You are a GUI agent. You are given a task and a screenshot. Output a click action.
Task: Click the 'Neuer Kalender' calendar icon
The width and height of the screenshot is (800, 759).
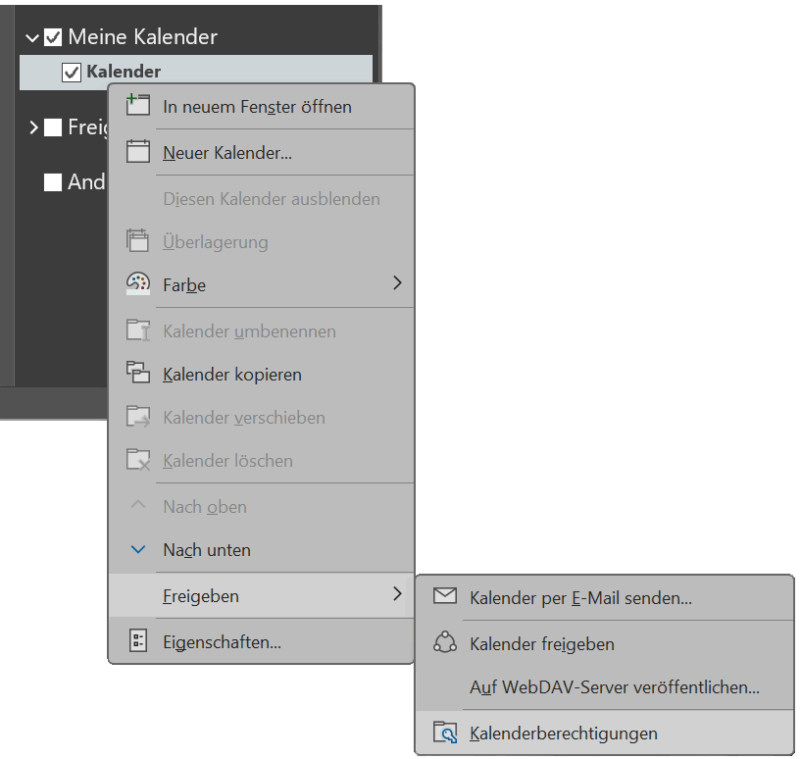(138, 153)
